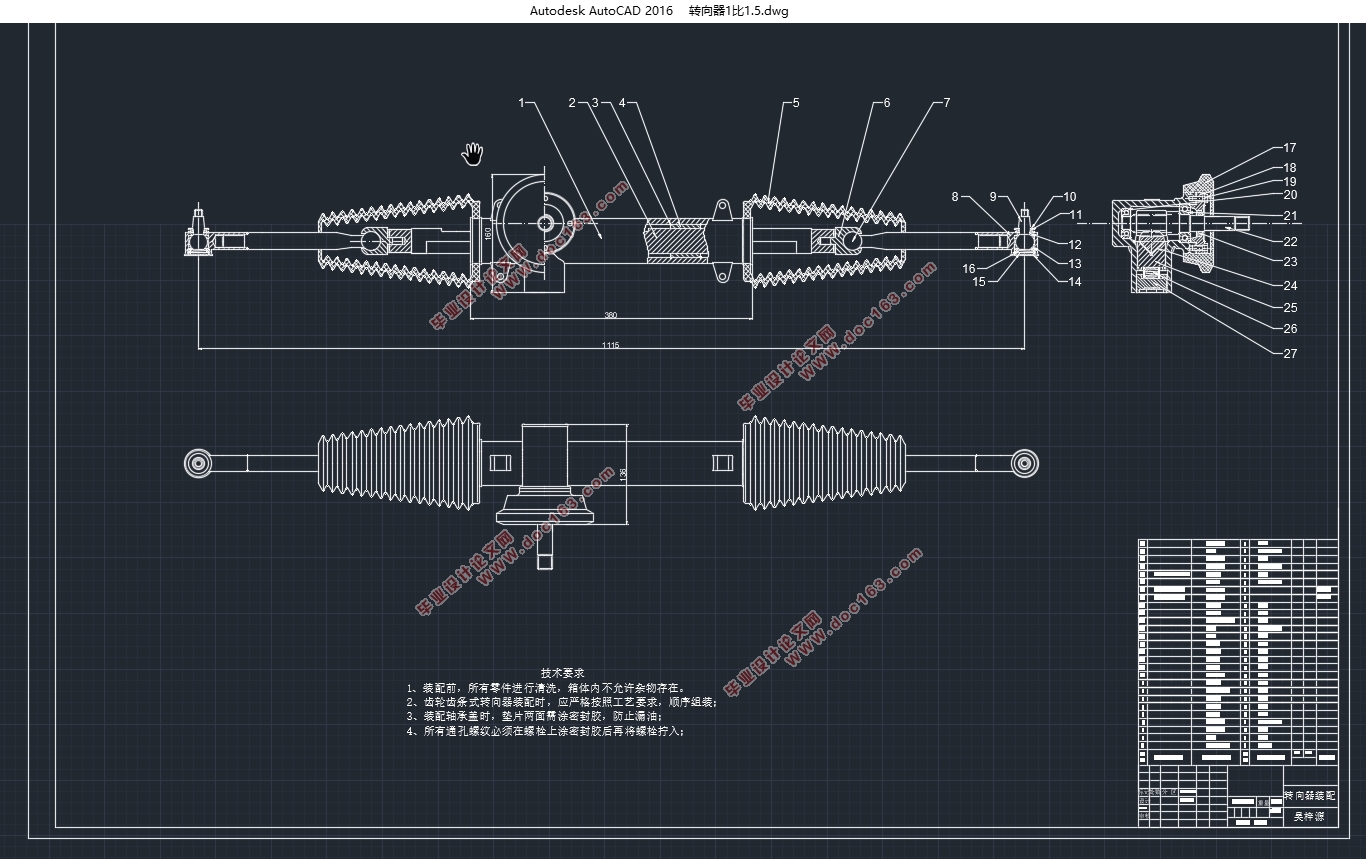Click technical requirement line 2 about assembly order
Image resolution: width=1366 pixels, height=859 pixels.
pos(561,702)
